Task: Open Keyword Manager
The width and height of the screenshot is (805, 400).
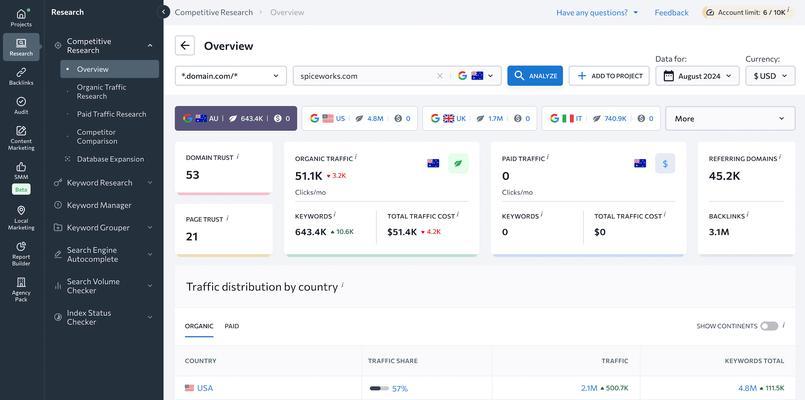Action: coord(99,205)
